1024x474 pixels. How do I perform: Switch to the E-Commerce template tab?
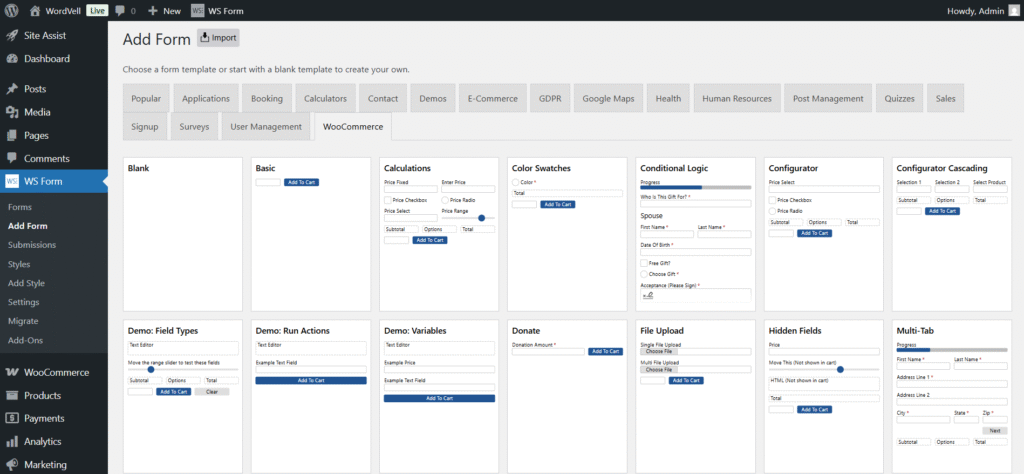click(x=492, y=99)
